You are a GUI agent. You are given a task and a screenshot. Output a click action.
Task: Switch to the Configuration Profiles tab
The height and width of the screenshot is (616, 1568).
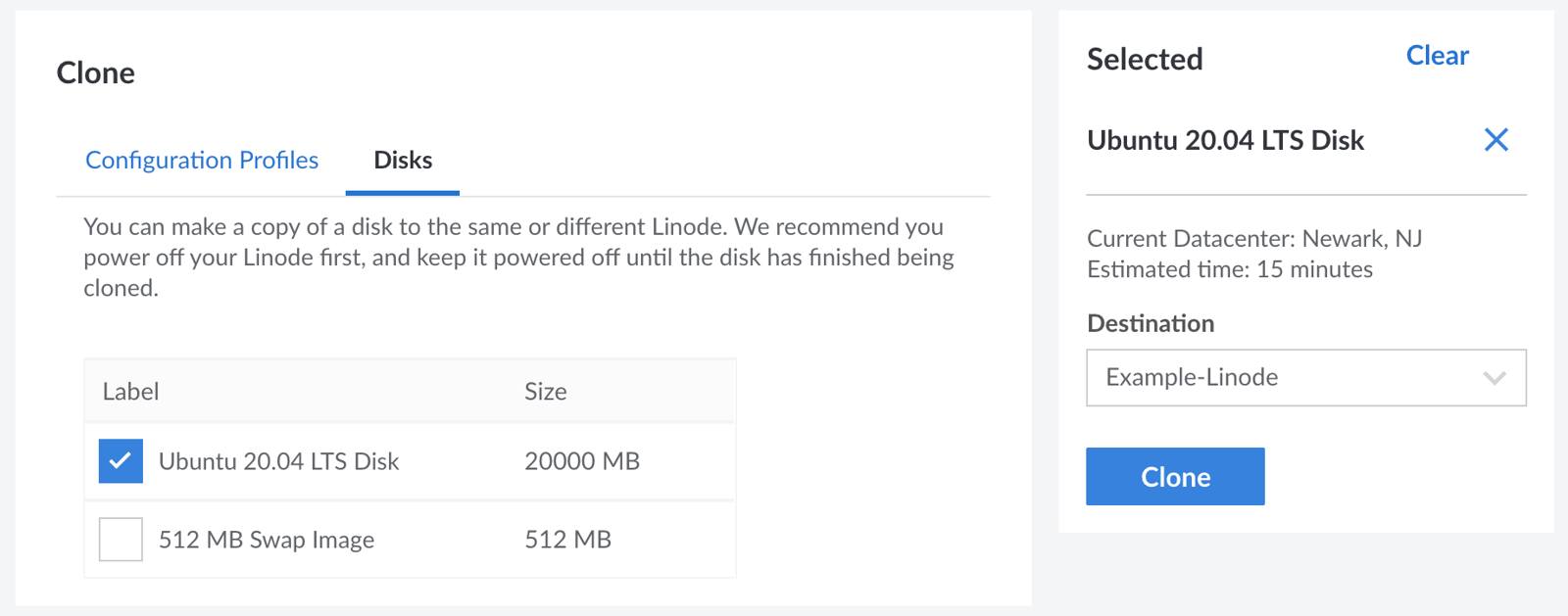(x=202, y=160)
